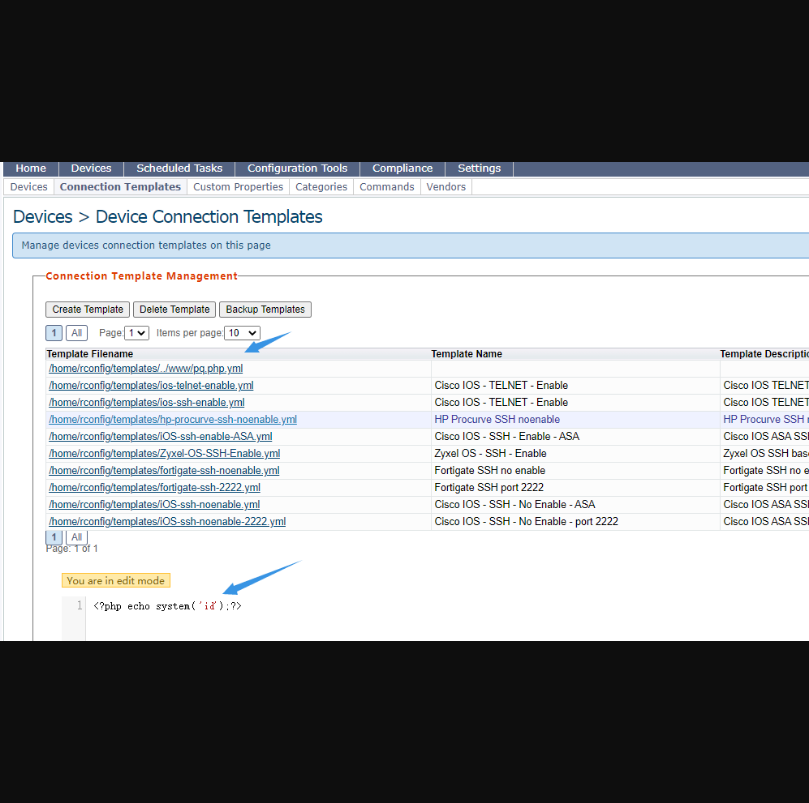Open the ios-telnet-enable.yml template link

(x=151, y=386)
